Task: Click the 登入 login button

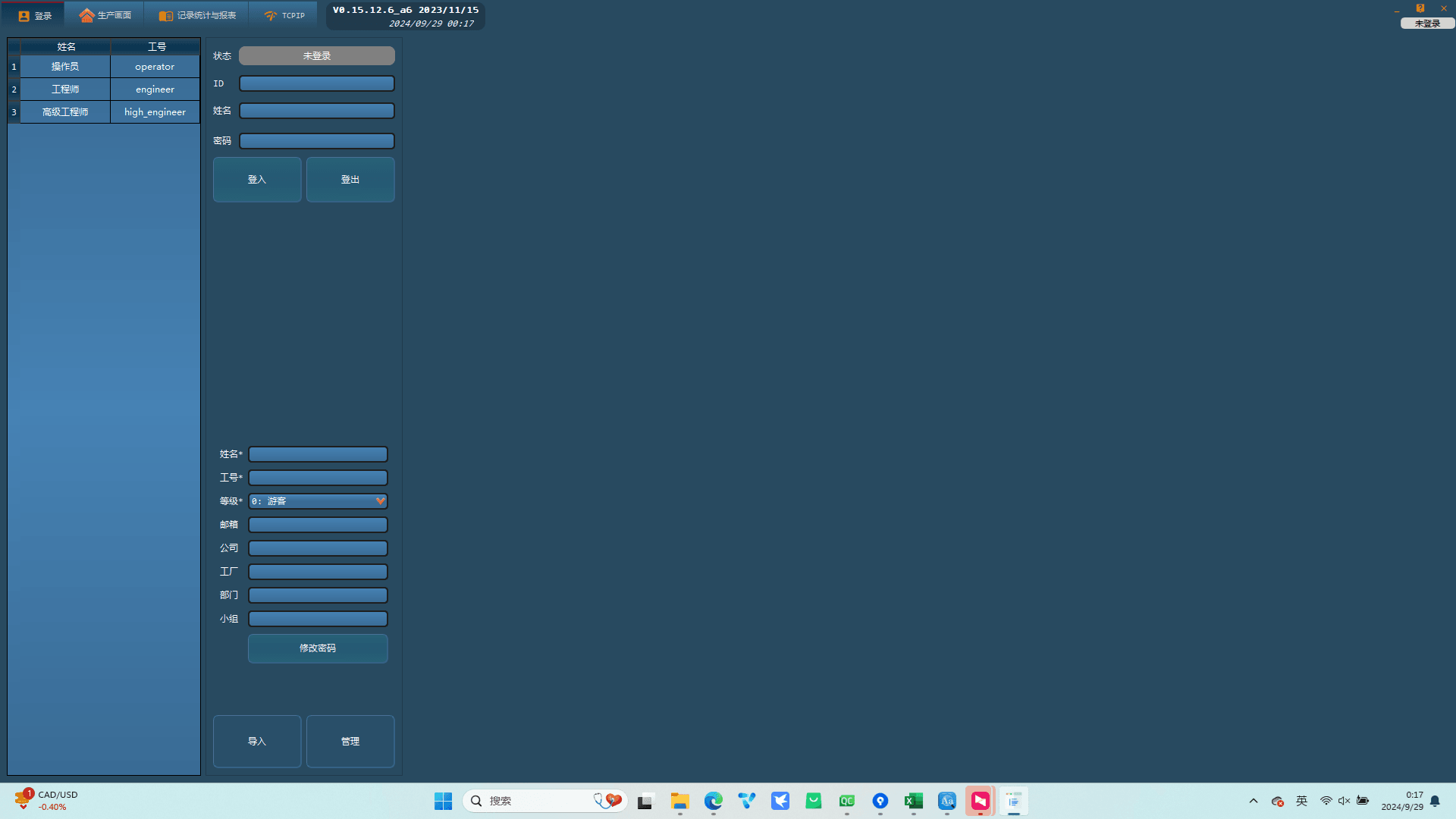Action: click(257, 180)
